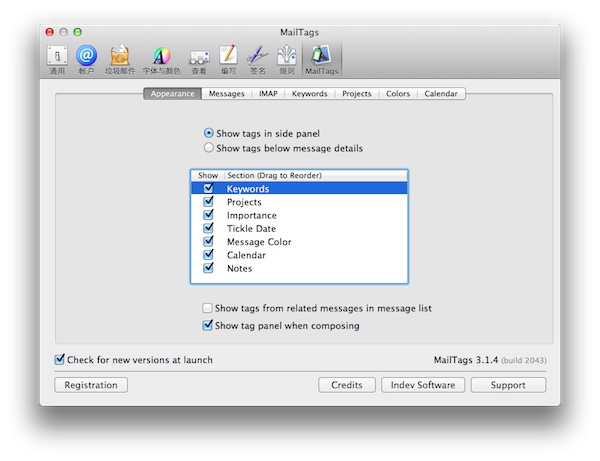Enable Show tags from related messages
This screenshot has width=600, height=461.
(x=207, y=308)
